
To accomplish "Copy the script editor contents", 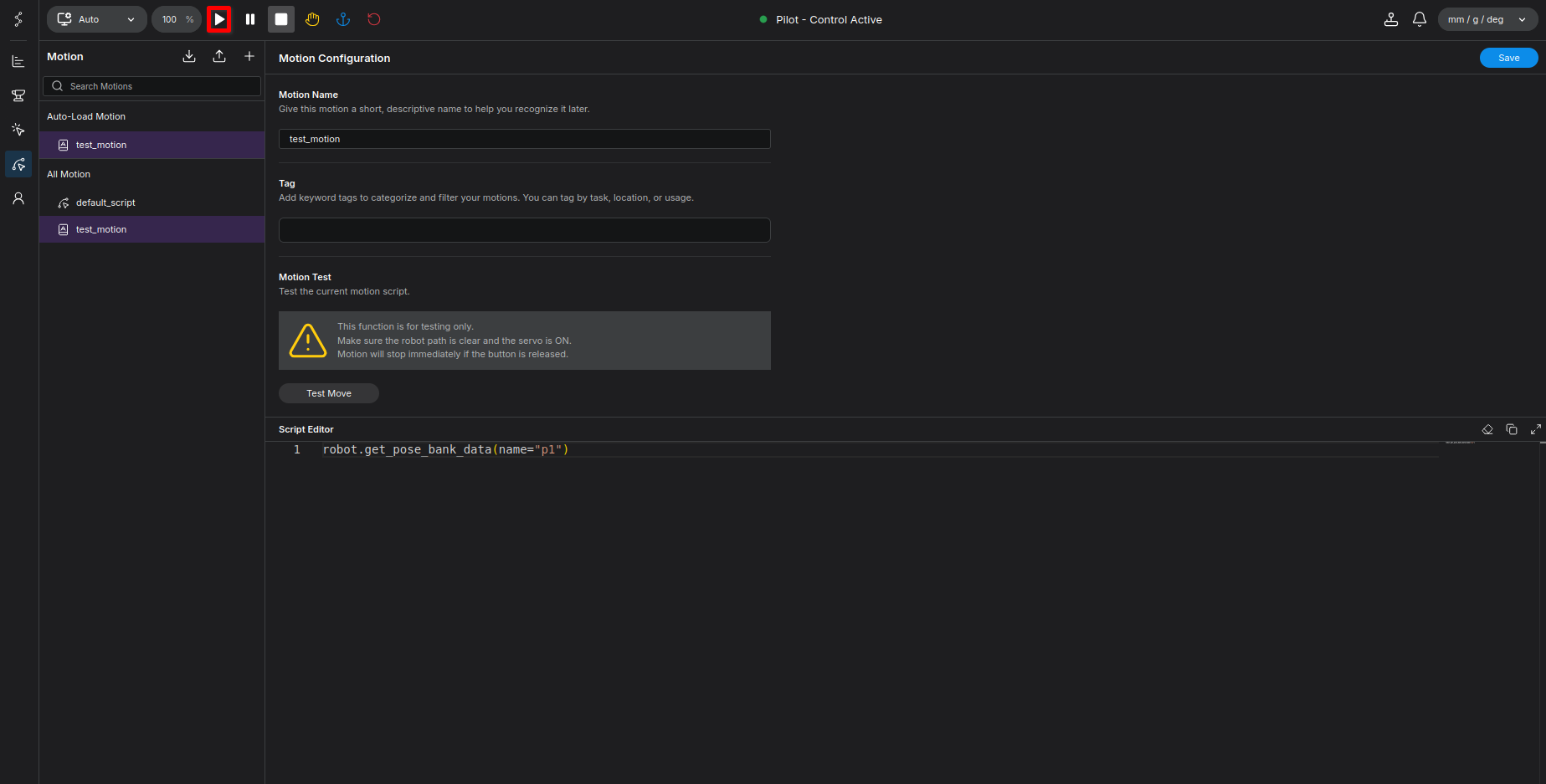I will coord(1512,429).
